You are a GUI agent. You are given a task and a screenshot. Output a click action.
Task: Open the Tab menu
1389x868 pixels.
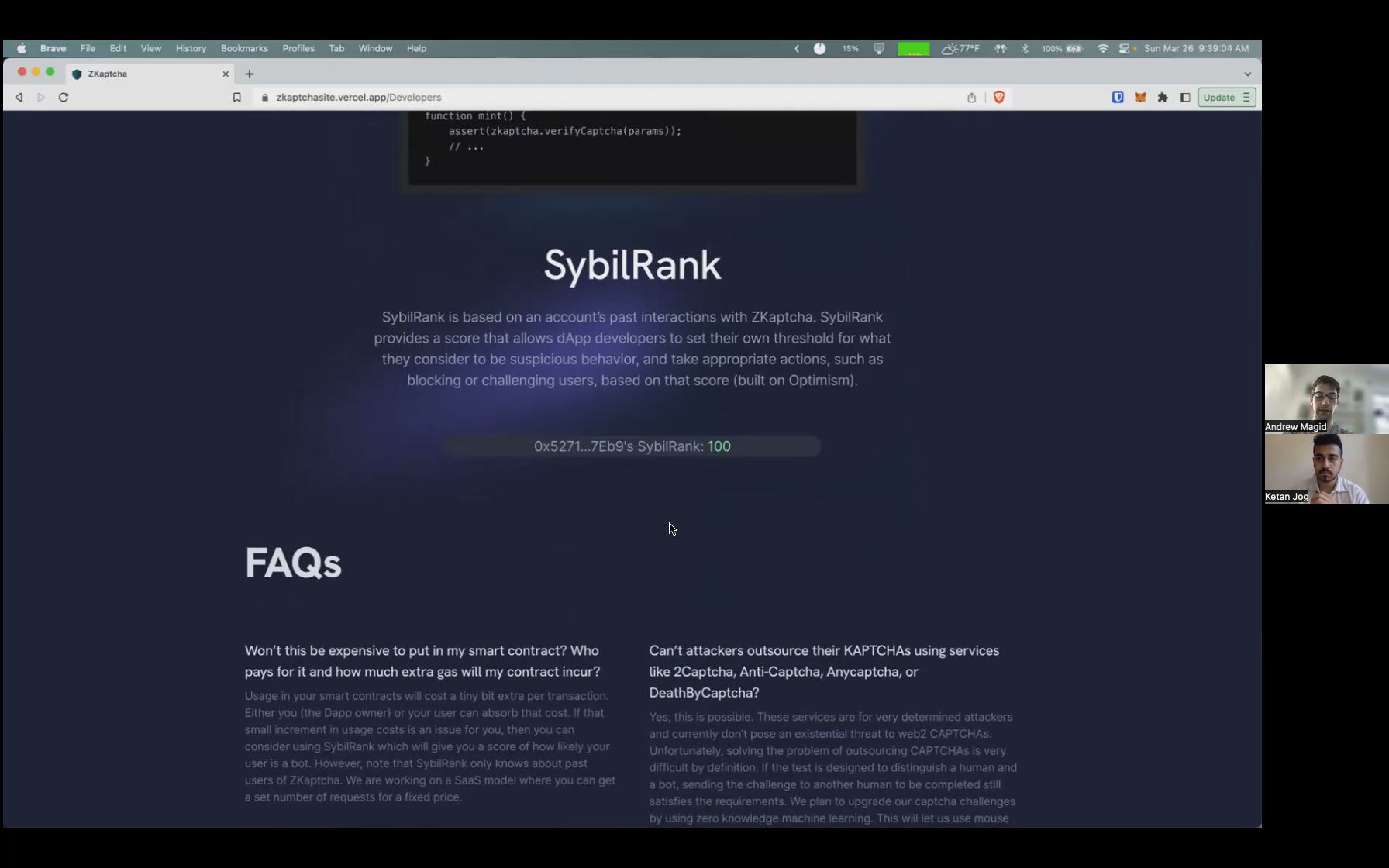[336, 48]
